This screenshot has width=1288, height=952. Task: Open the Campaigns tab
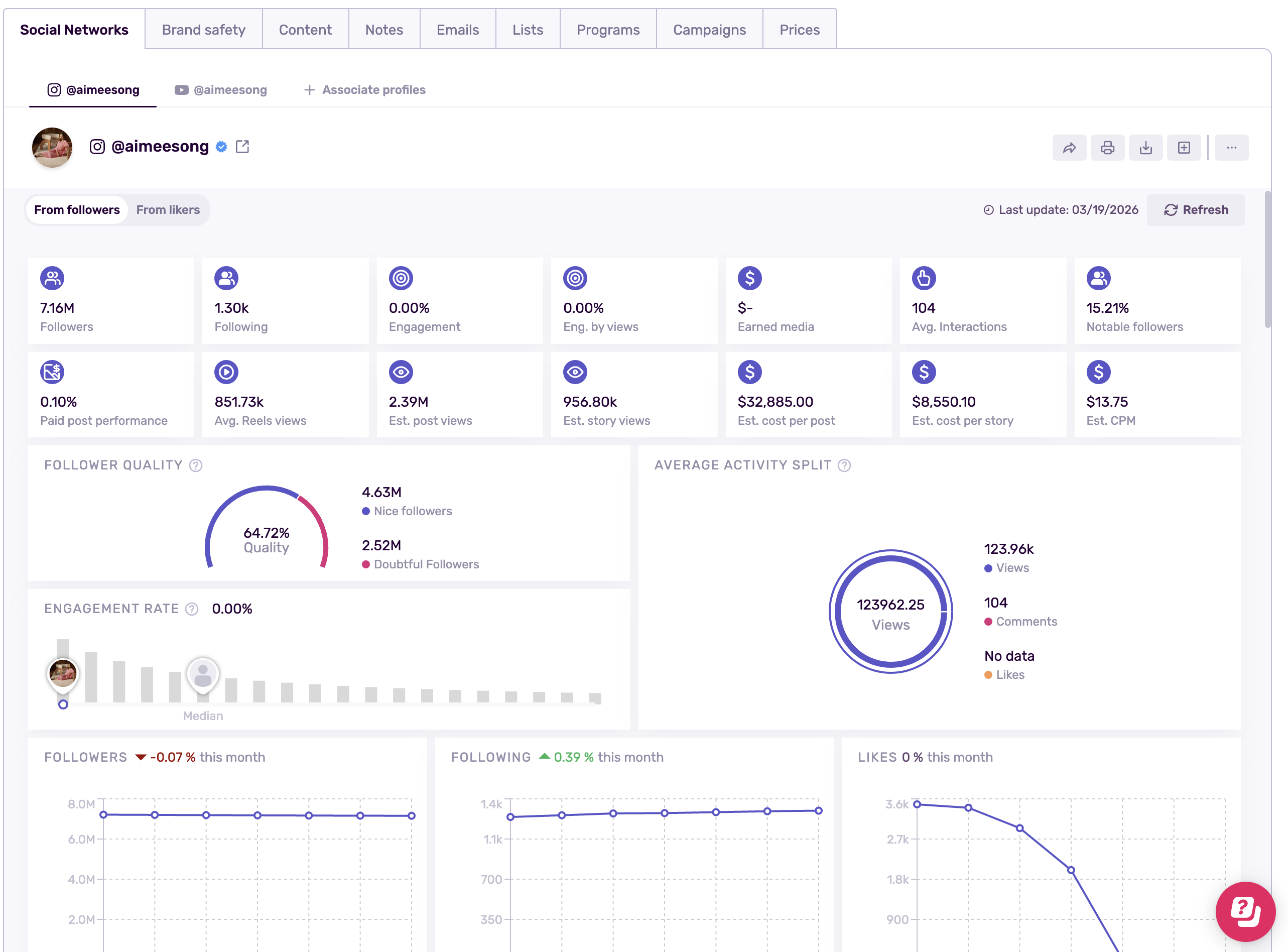pos(709,30)
